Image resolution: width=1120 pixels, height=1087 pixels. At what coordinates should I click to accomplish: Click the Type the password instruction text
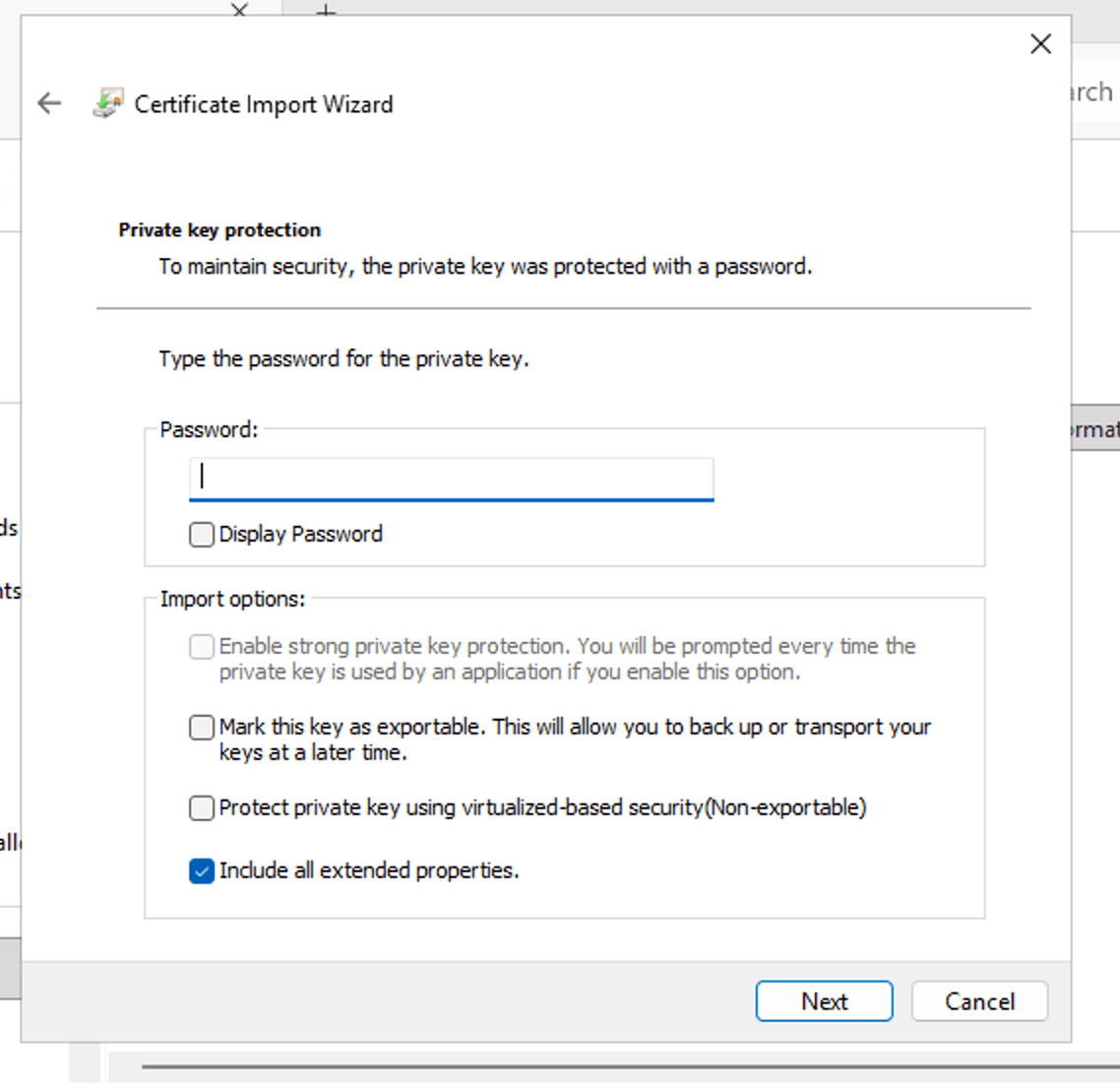click(343, 359)
